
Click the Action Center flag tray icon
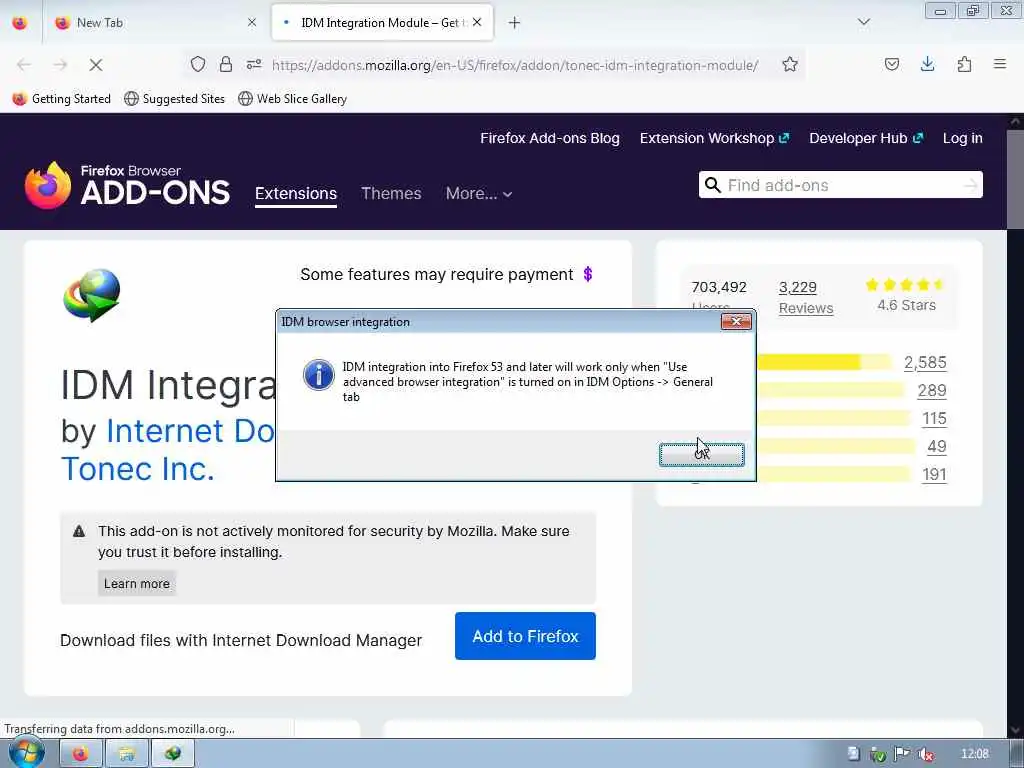[902, 754]
